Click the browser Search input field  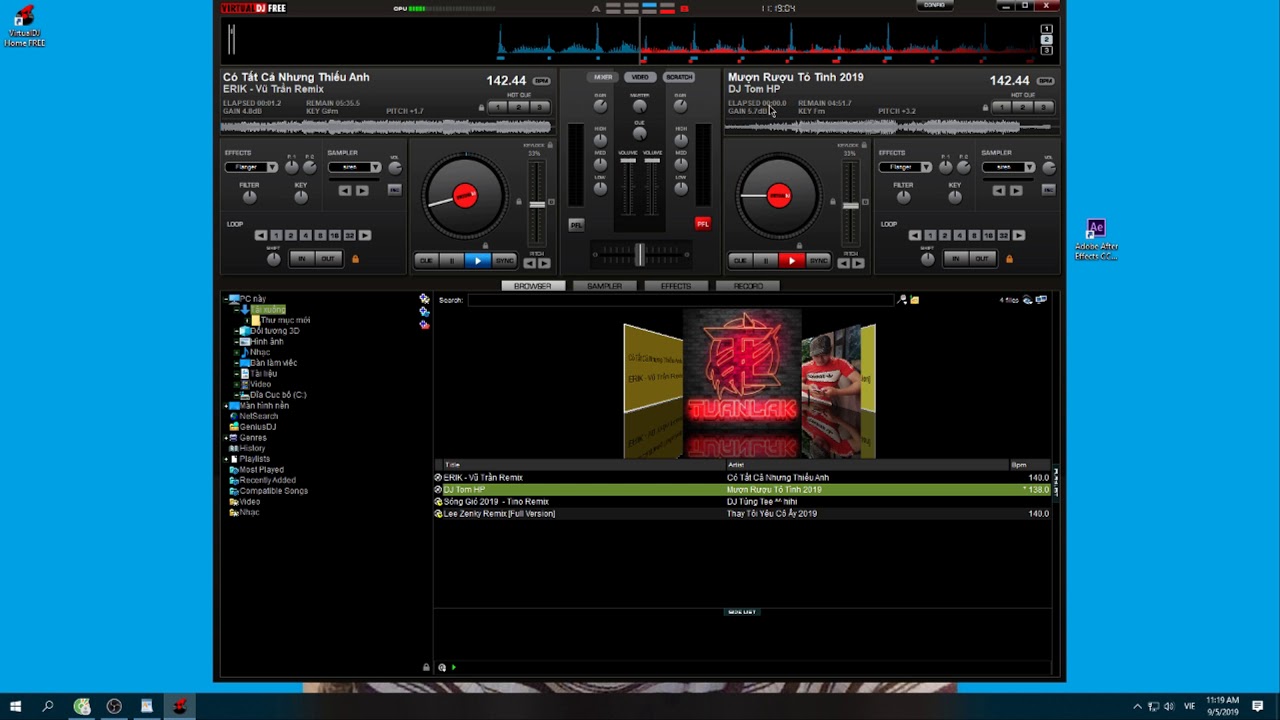680,300
